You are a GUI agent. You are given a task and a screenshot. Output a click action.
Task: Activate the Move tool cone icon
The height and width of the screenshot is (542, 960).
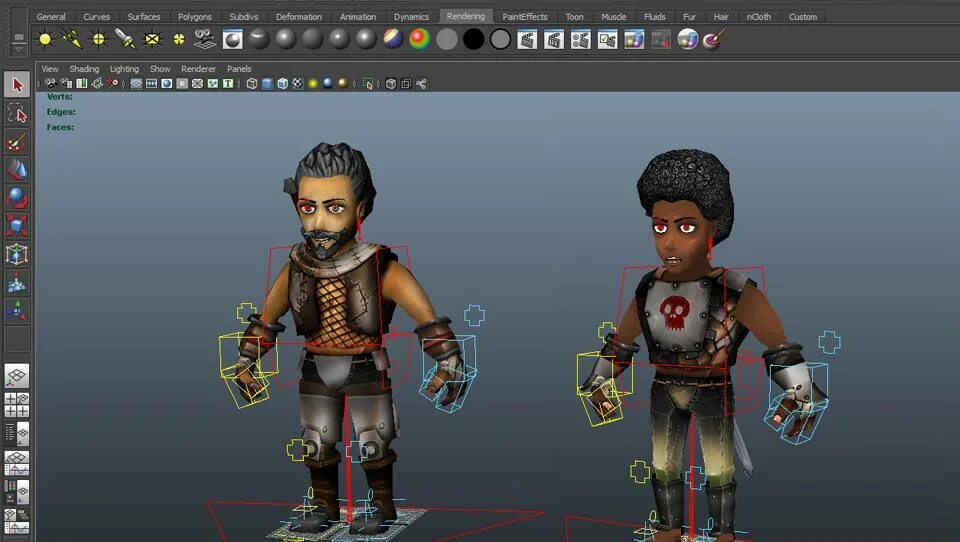pyautogui.click(x=17, y=170)
